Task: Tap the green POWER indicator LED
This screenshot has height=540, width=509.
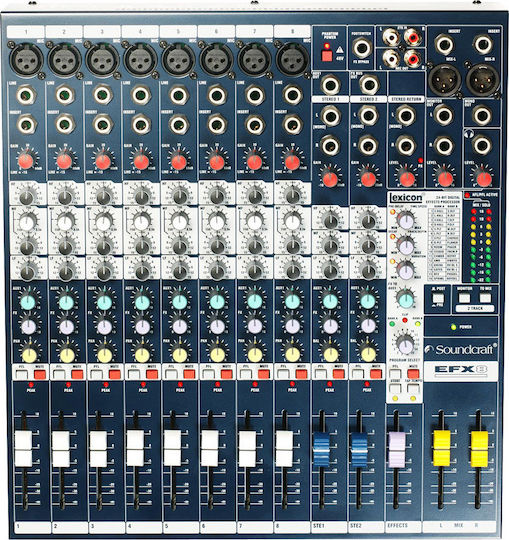Action: [x=453, y=327]
